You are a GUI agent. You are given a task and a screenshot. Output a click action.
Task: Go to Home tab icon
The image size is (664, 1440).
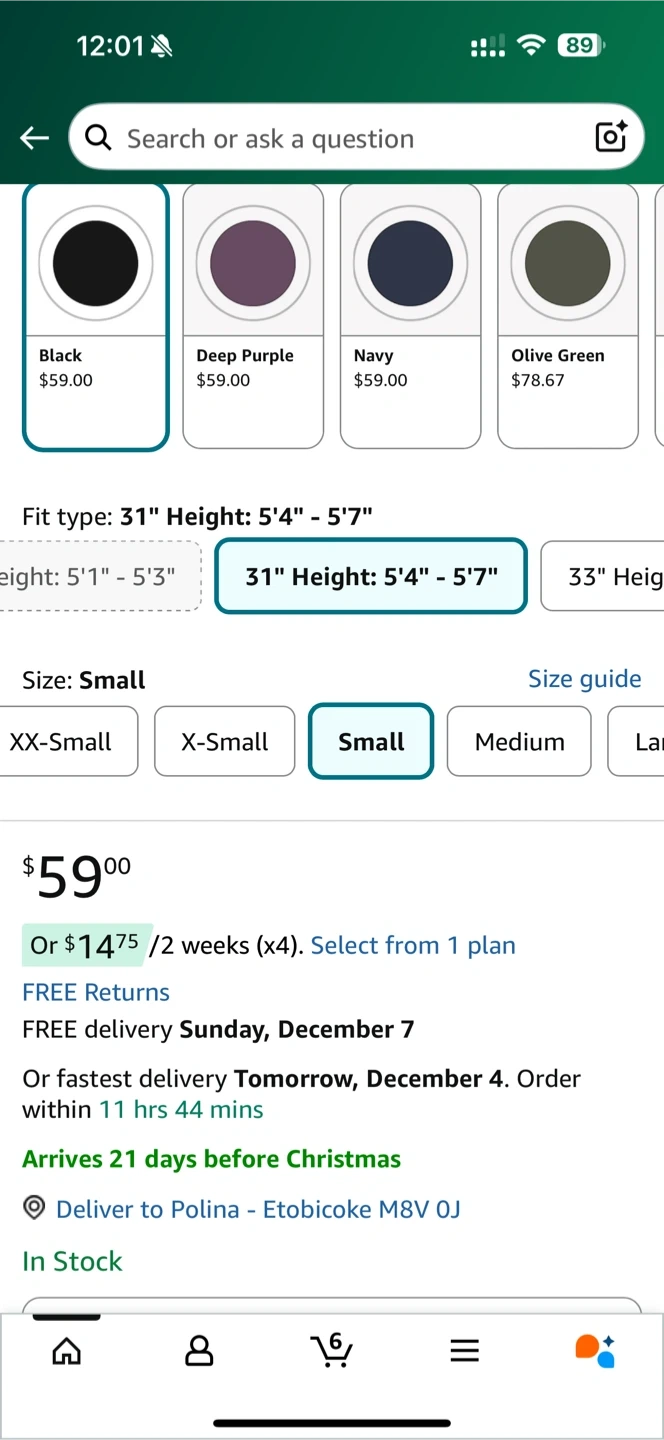[67, 1351]
